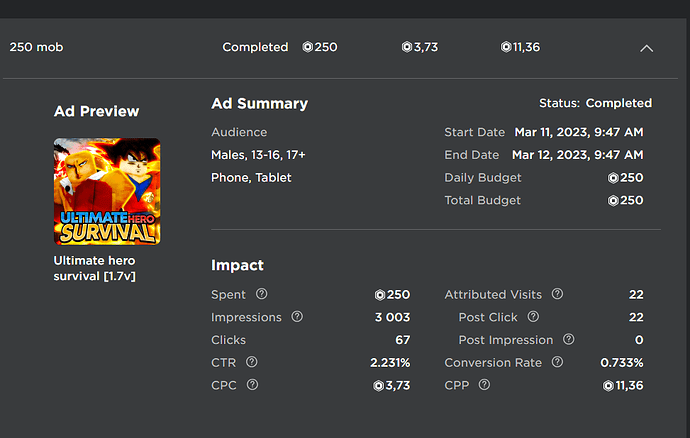Click the Ultimate hero survival [1.7v] title

(x=94, y=268)
